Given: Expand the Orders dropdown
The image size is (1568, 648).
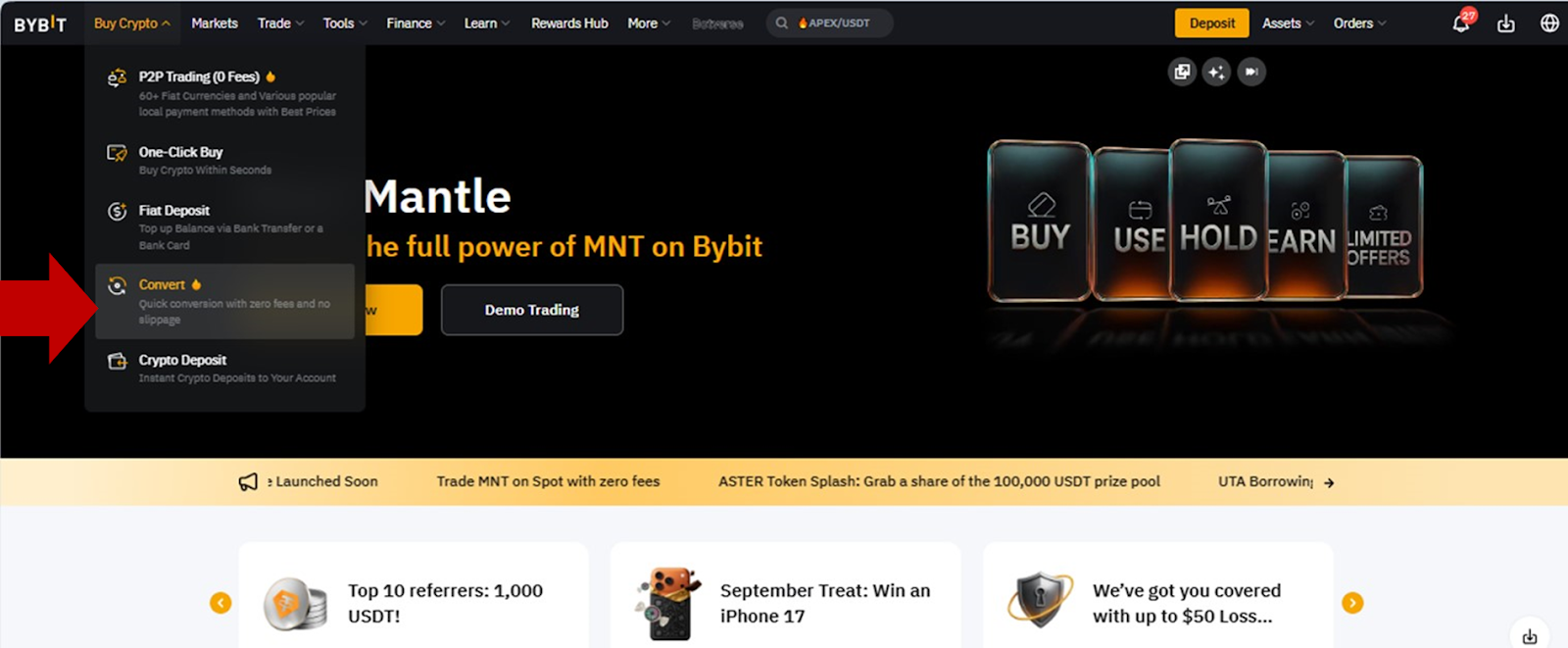Looking at the screenshot, I should pyautogui.click(x=1359, y=23).
